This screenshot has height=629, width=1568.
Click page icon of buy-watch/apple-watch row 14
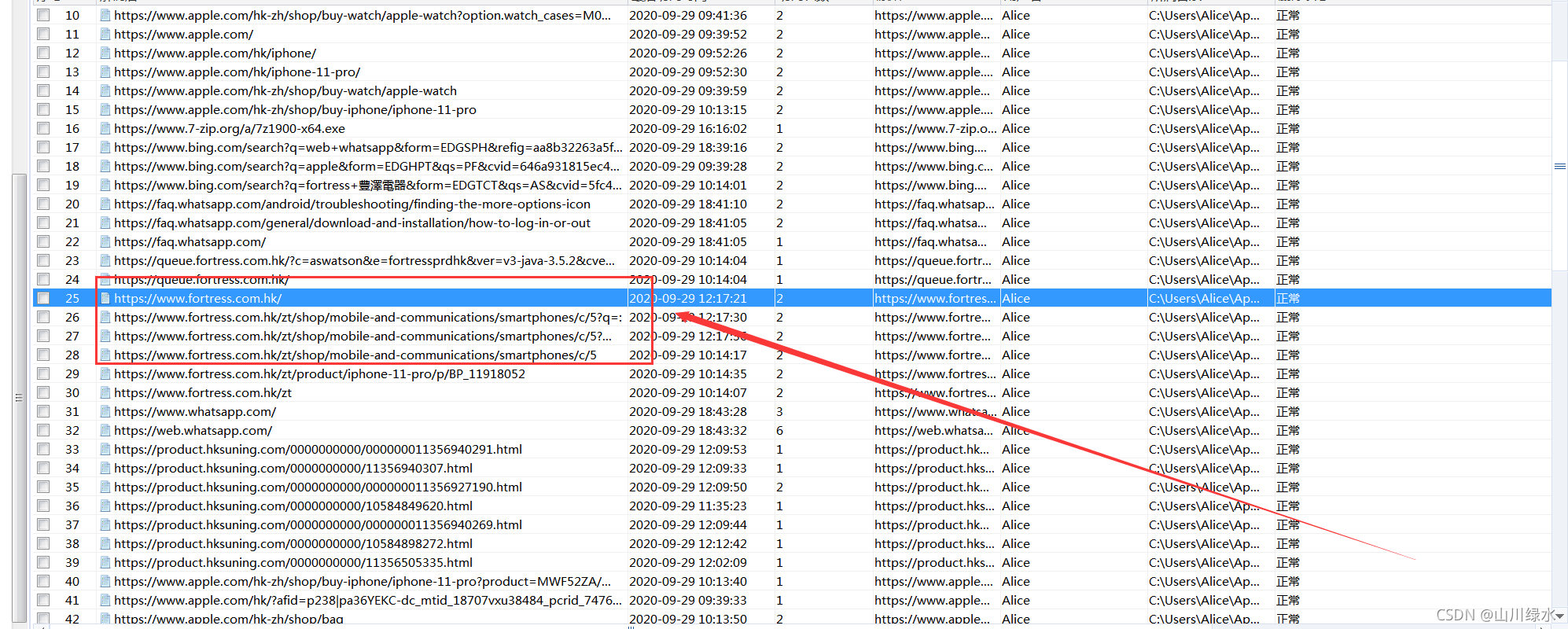(x=105, y=90)
